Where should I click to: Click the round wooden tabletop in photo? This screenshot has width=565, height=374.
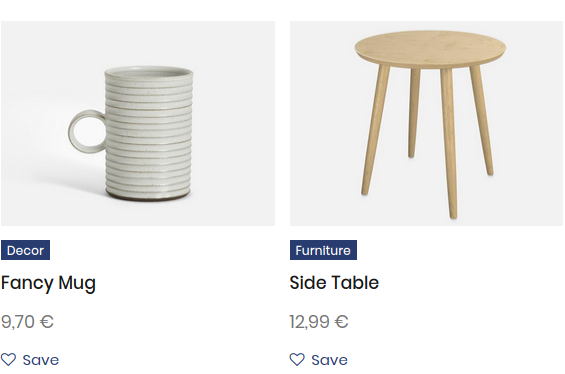[430, 49]
